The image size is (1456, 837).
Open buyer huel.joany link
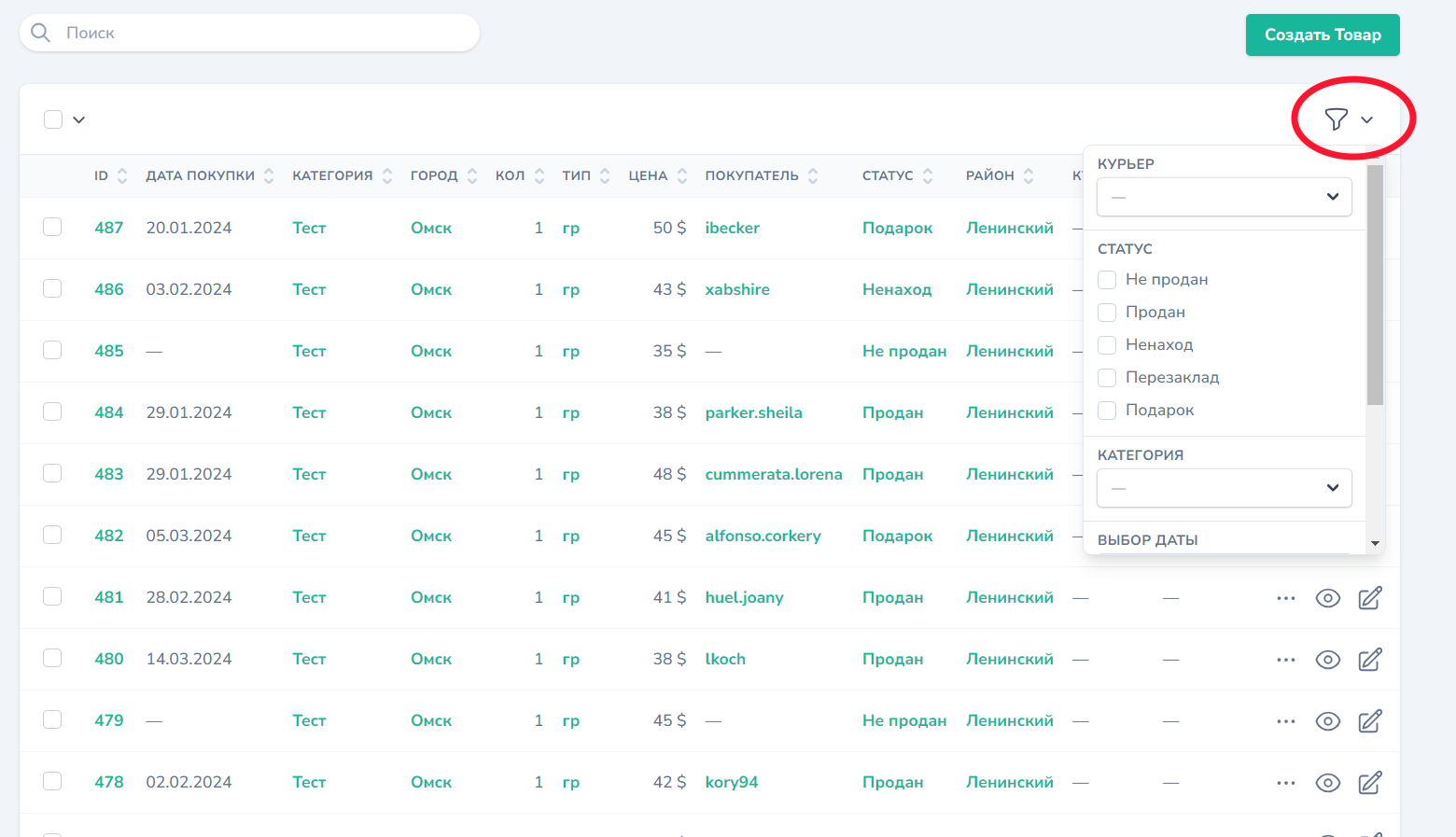tap(745, 597)
